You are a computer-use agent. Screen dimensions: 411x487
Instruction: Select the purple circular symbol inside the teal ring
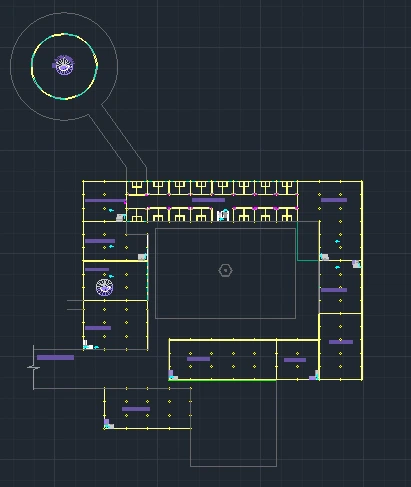(x=64, y=65)
